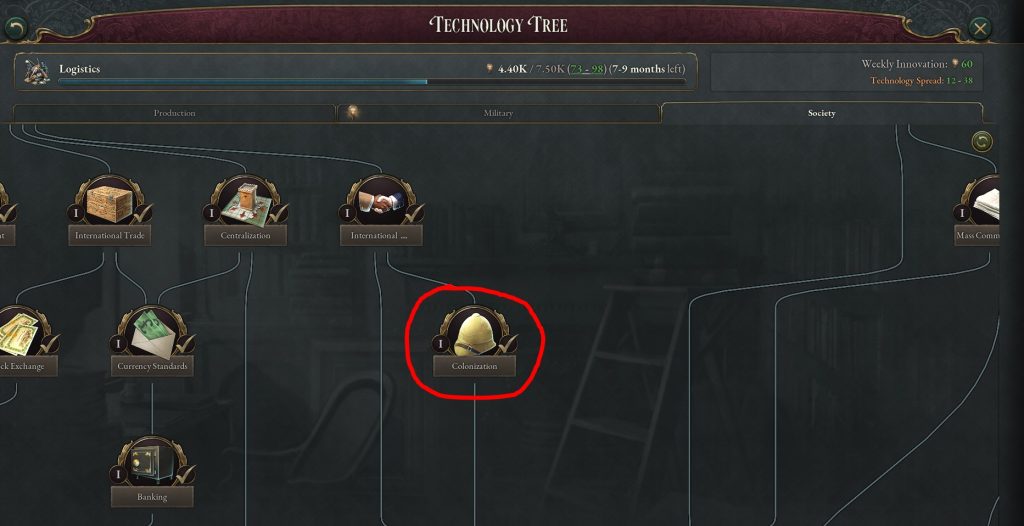Screen dimensions: 1024x526
Task: Select the Currency Standards envelope icon
Action: [x=152, y=335]
